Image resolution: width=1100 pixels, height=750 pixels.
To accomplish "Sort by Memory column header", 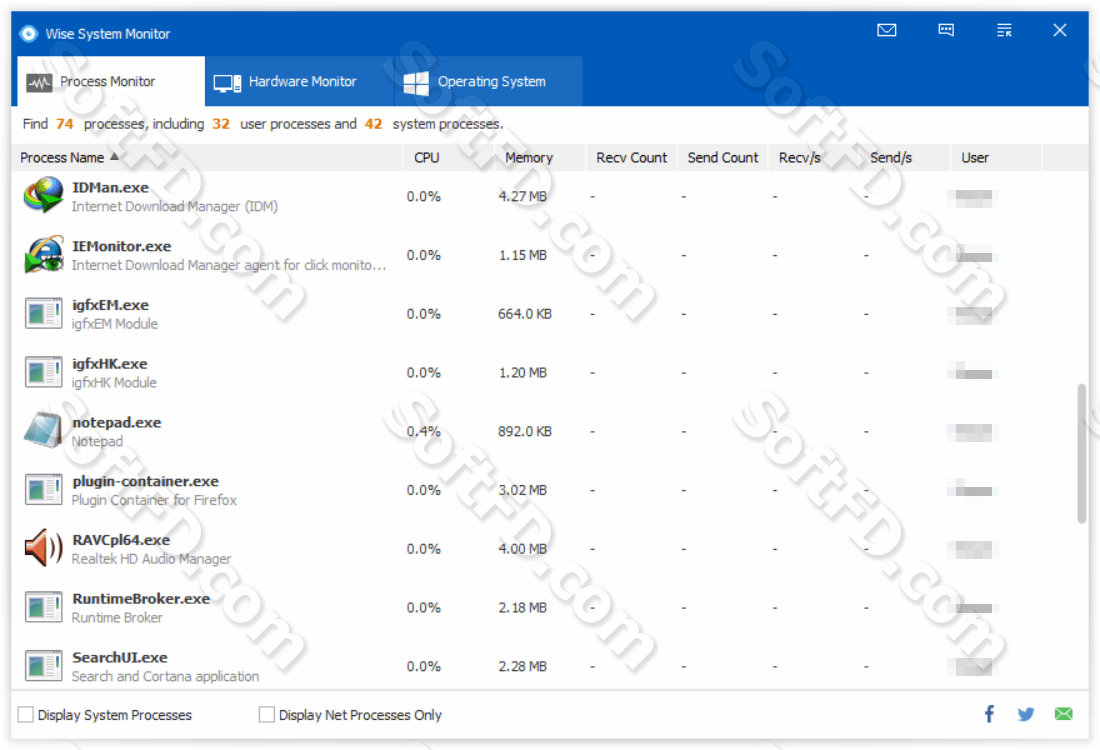I will tap(540, 158).
